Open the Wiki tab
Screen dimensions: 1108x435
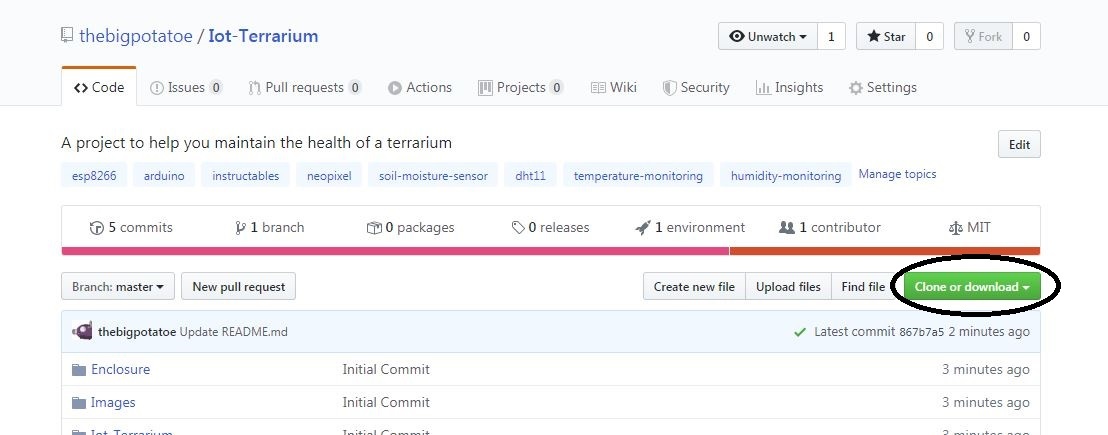click(x=613, y=88)
